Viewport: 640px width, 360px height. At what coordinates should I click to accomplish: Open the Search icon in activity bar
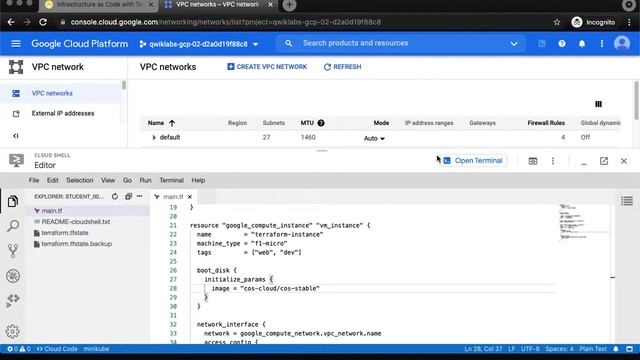[x=13, y=226]
